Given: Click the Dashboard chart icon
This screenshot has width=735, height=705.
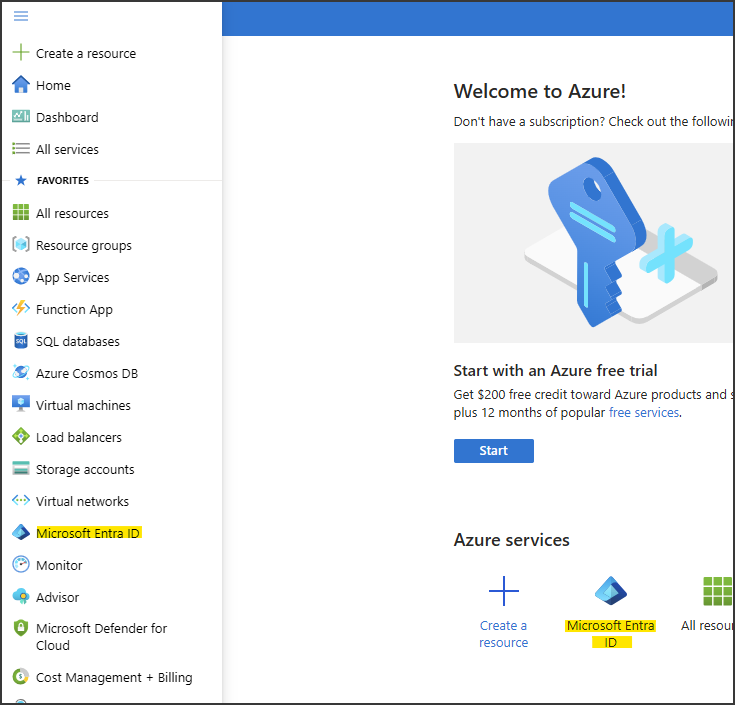Looking at the screenshot, I should point(20,117).
